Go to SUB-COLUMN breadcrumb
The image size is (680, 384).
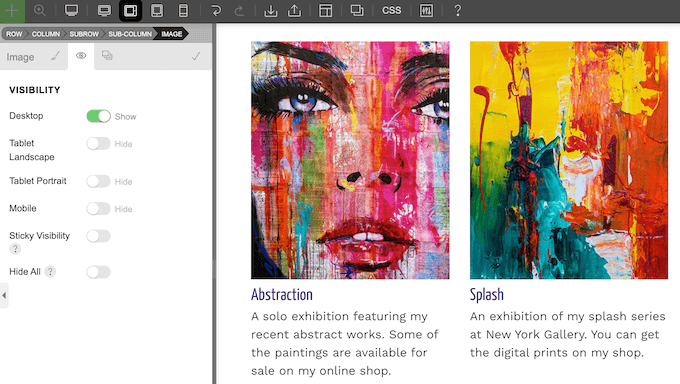click(x=130, y=34)
